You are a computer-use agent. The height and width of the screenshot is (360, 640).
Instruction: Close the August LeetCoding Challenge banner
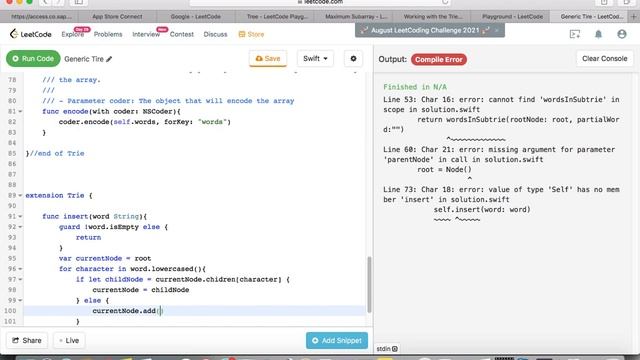click(496, 30)
